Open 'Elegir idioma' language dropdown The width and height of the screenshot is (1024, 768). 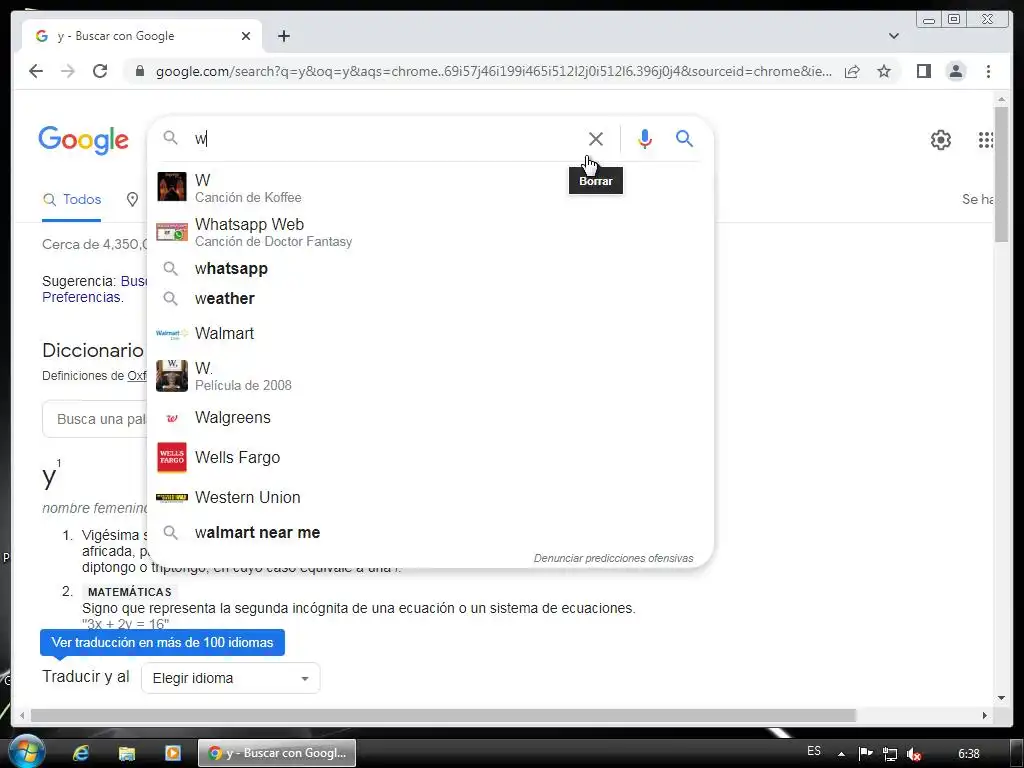[231, 678]
